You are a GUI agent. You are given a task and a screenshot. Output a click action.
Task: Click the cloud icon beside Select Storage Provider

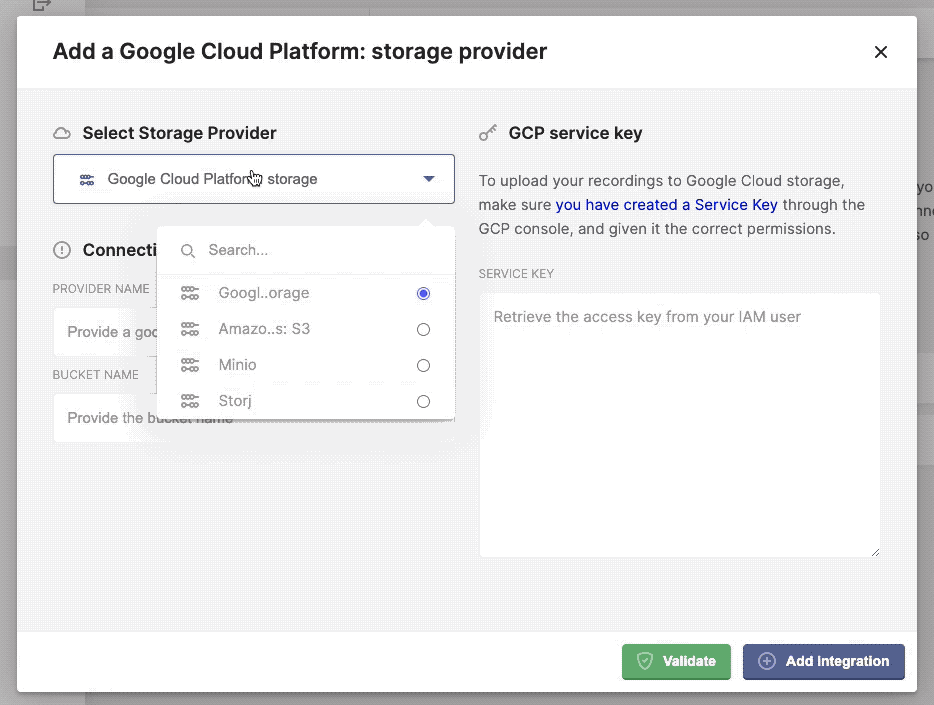pos(62,132)
